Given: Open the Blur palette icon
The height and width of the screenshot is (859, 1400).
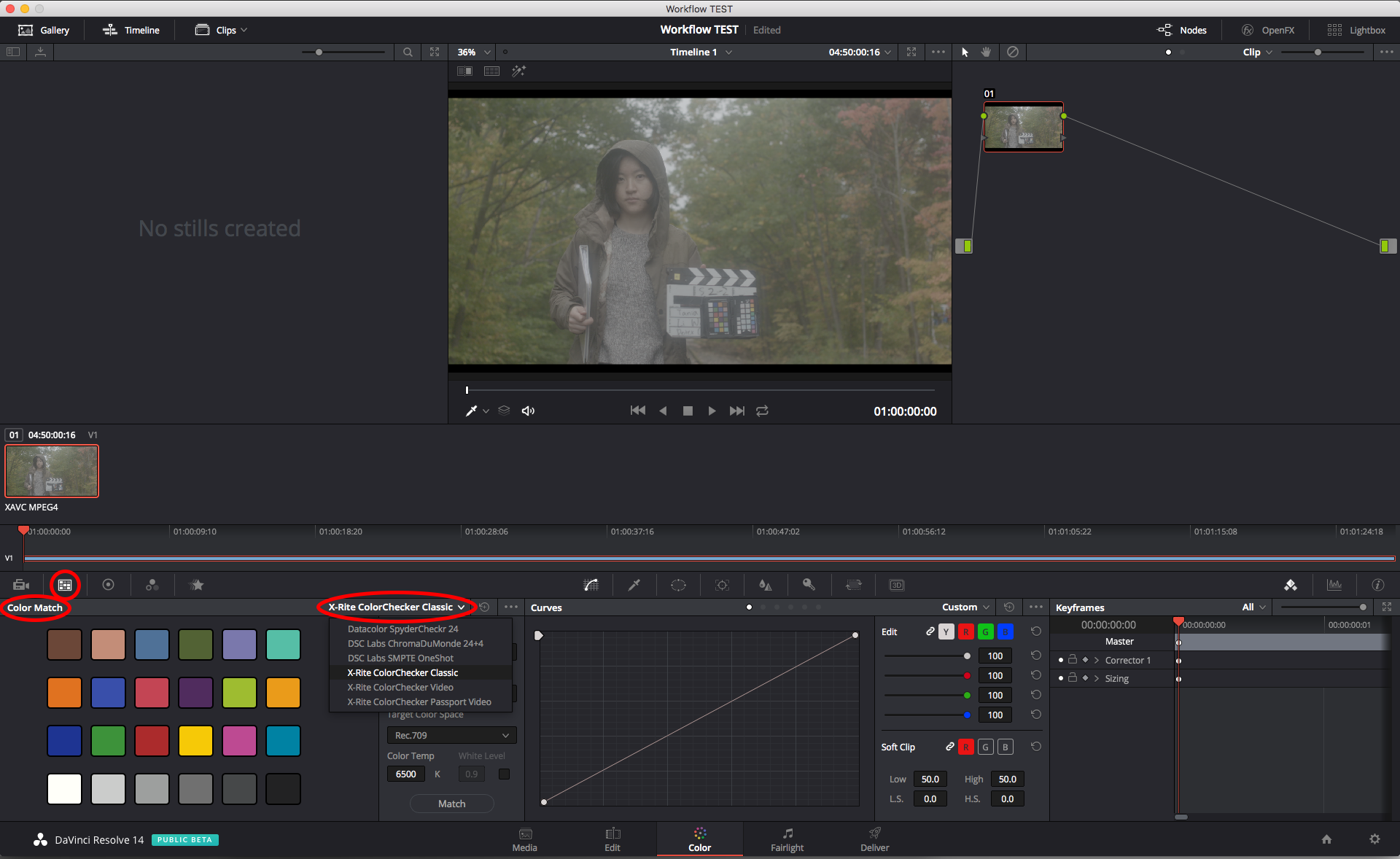Looking at the screenshot, I should coord(765,585).
